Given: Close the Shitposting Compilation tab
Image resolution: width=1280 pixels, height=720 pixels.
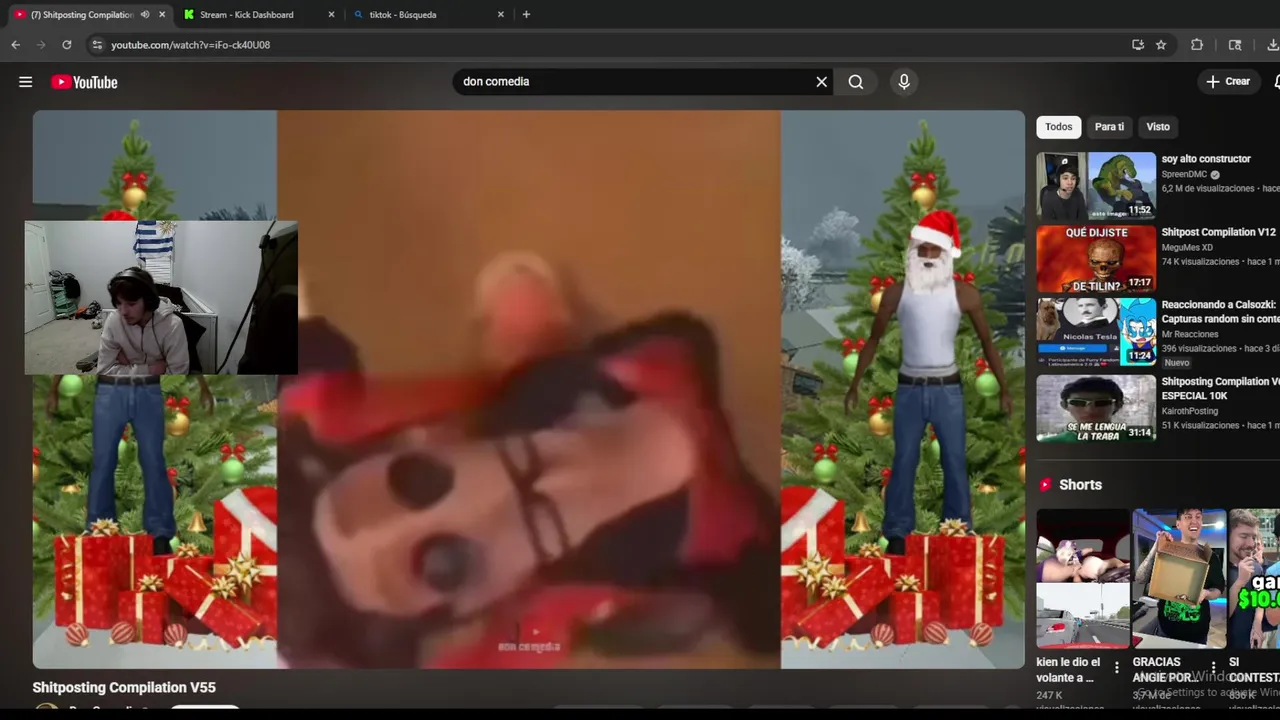Looking at the screenshot, I should click(162, 15).
